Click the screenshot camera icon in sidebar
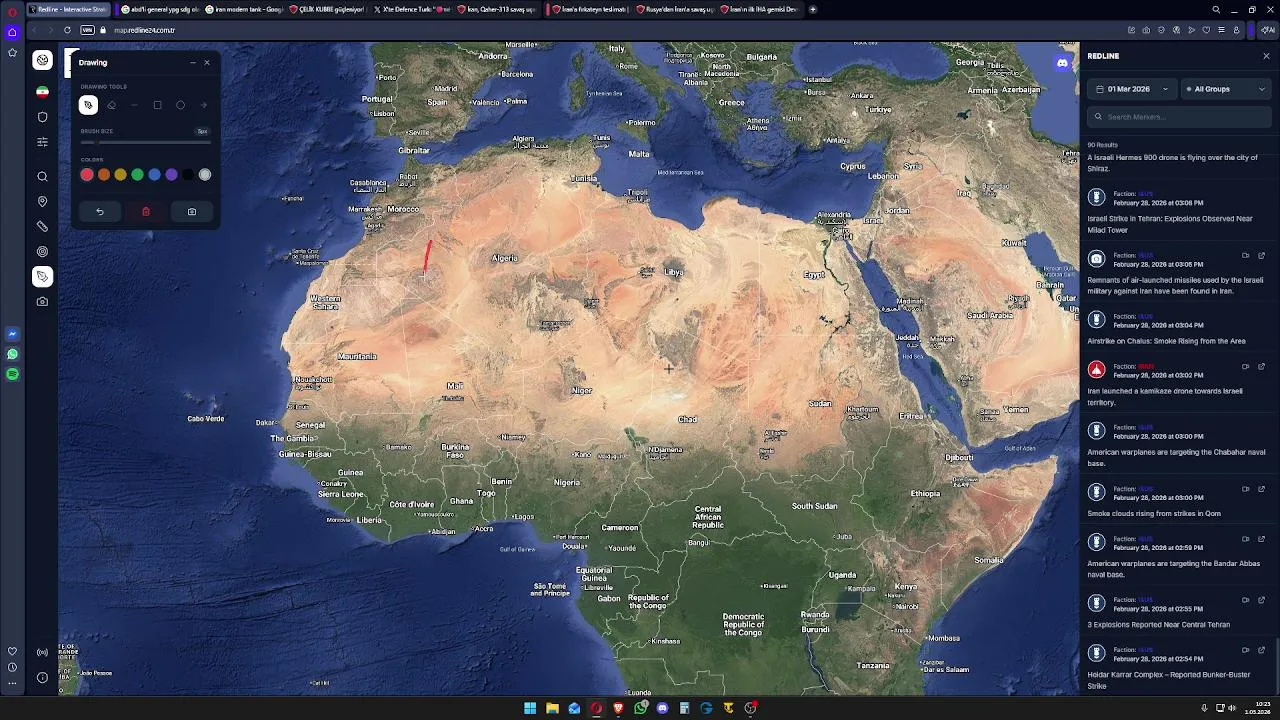Screen dimensions: 1280x720 42,302
